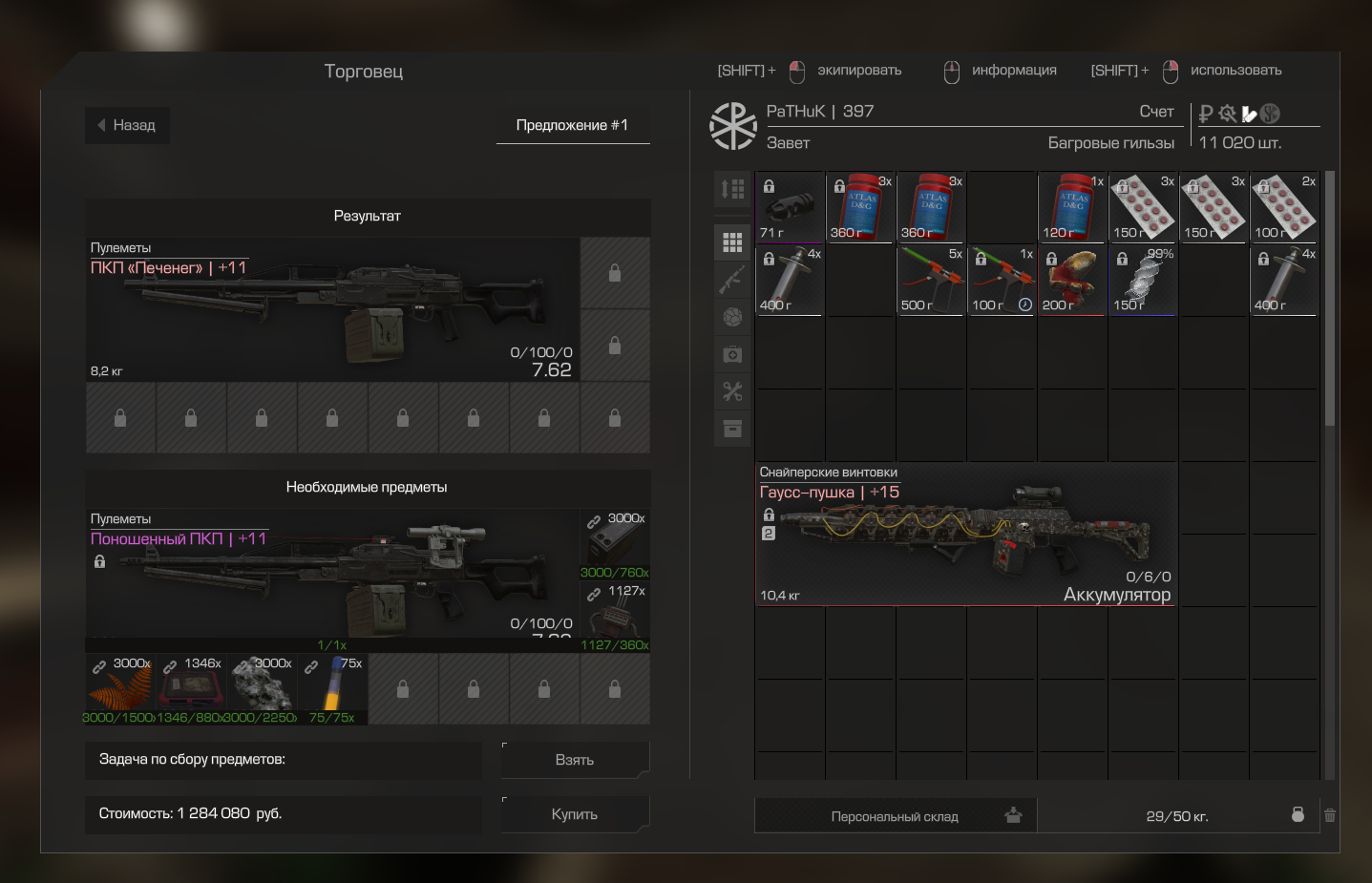Open the Предложение #1 tab
1372x883 pixels.
(x=572, y=125)
